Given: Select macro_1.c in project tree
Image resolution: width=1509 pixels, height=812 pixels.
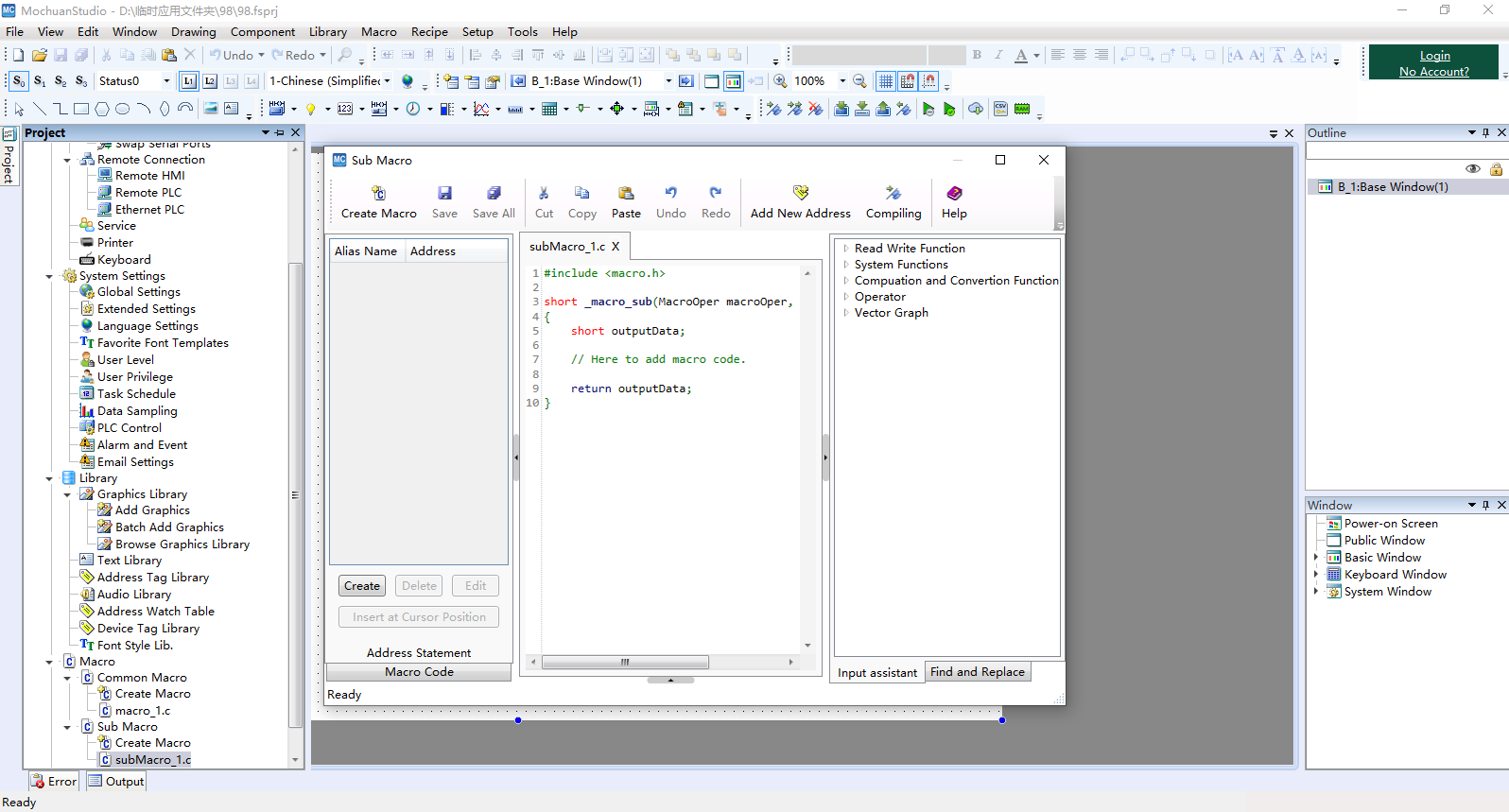Looking at the screenshot, I should 143,711.
